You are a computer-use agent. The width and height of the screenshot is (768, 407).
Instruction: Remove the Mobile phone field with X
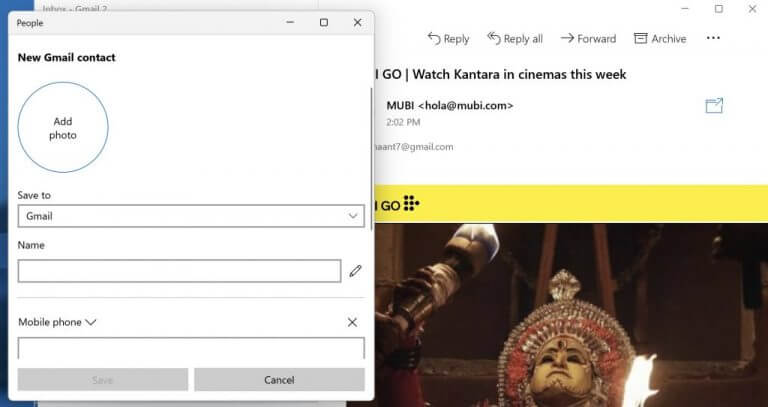[352, 322]
